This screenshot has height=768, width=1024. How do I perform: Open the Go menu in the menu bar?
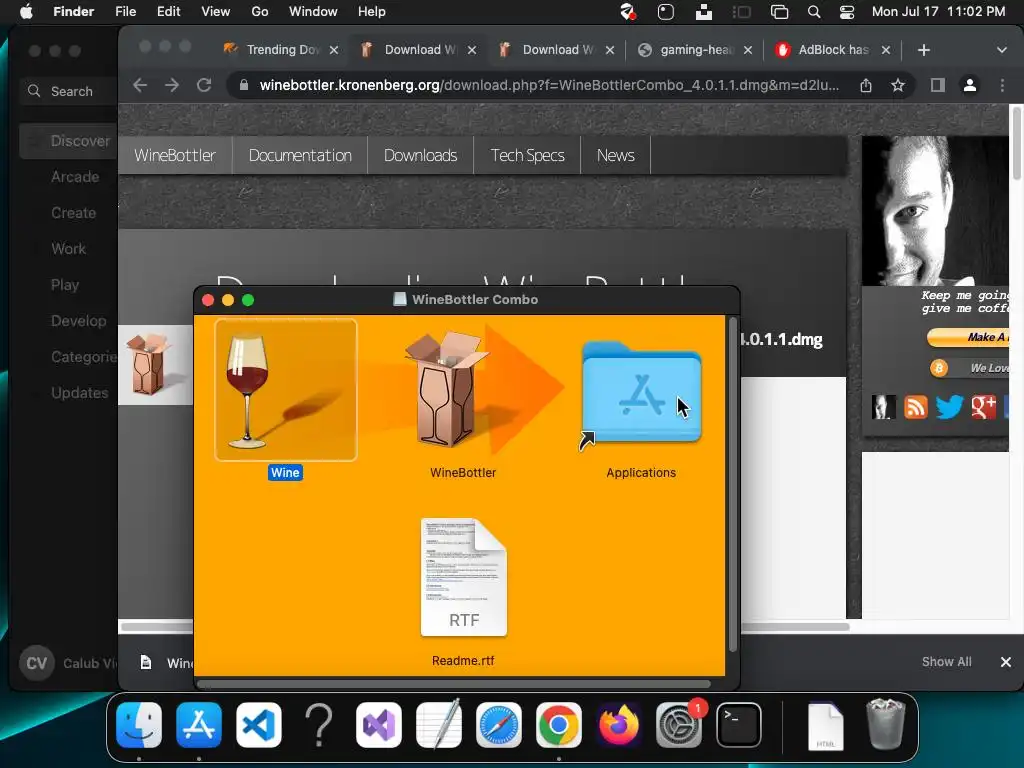pos(260,12)
